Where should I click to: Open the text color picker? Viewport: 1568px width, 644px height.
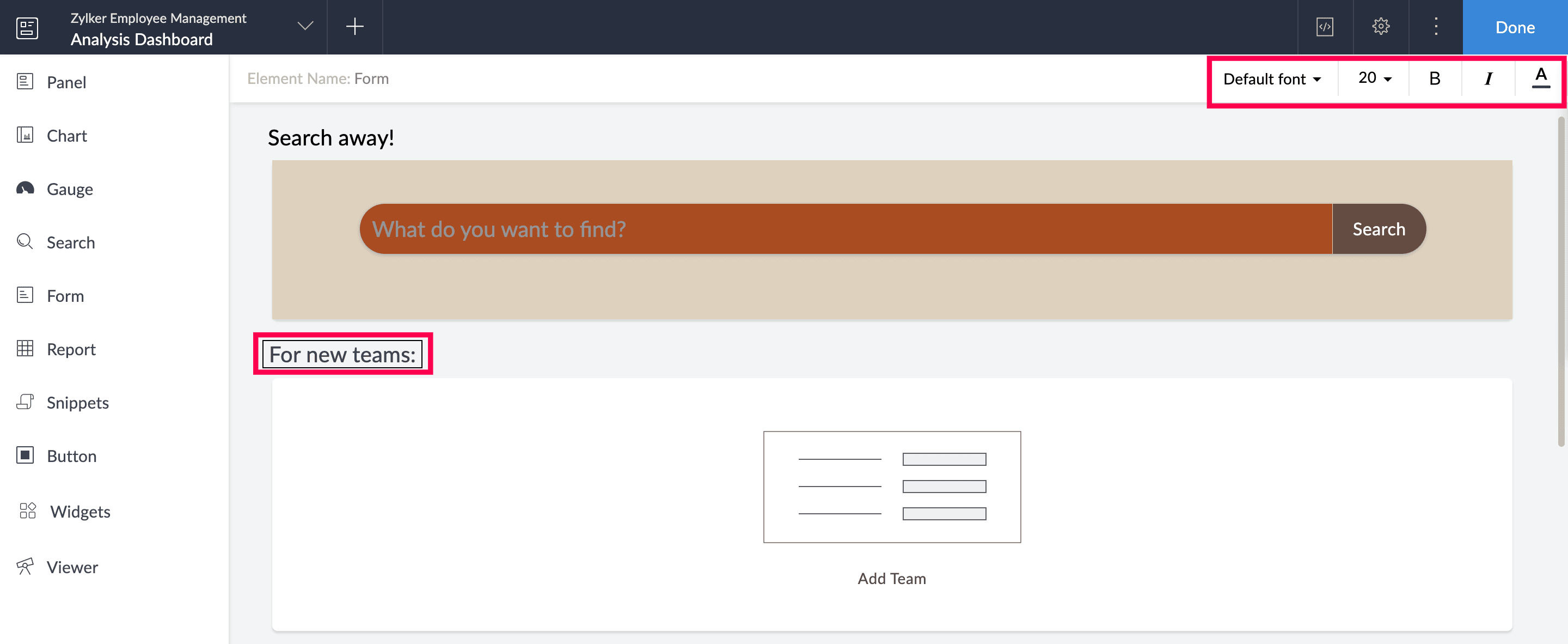pyautogui.click(x=1540, y=78)
